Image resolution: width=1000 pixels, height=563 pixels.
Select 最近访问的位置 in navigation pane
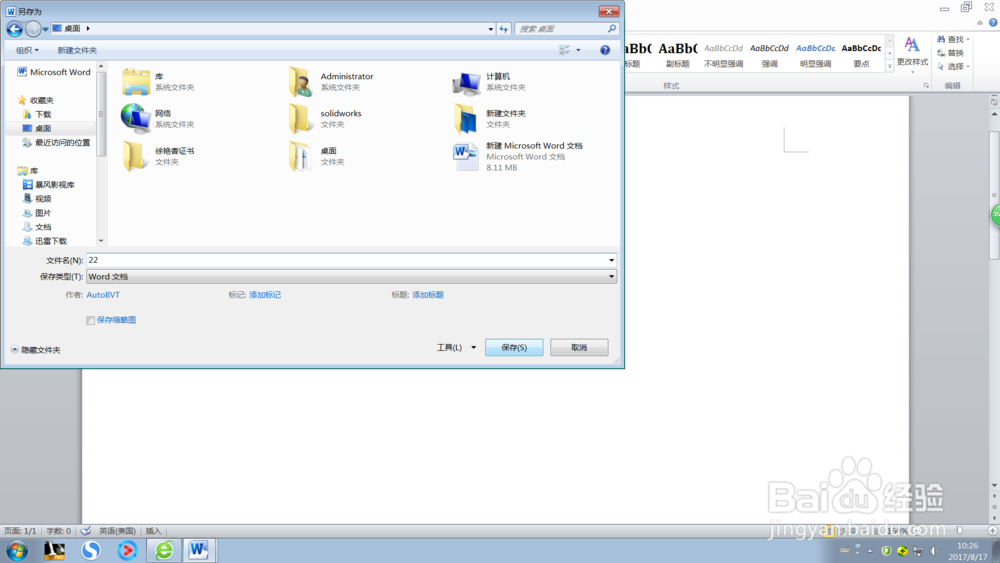56,143
